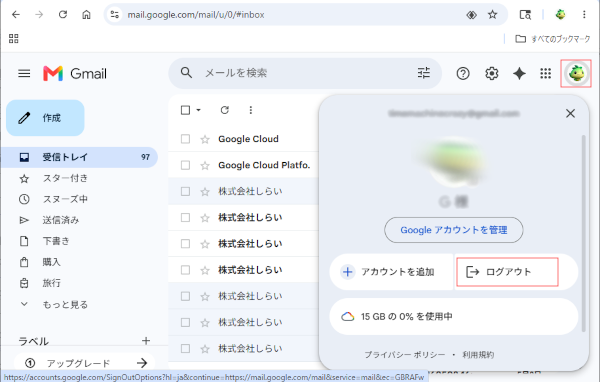
Task: Check the Google Cloud Platfo. email checkbox
Action: click(185, 165)
